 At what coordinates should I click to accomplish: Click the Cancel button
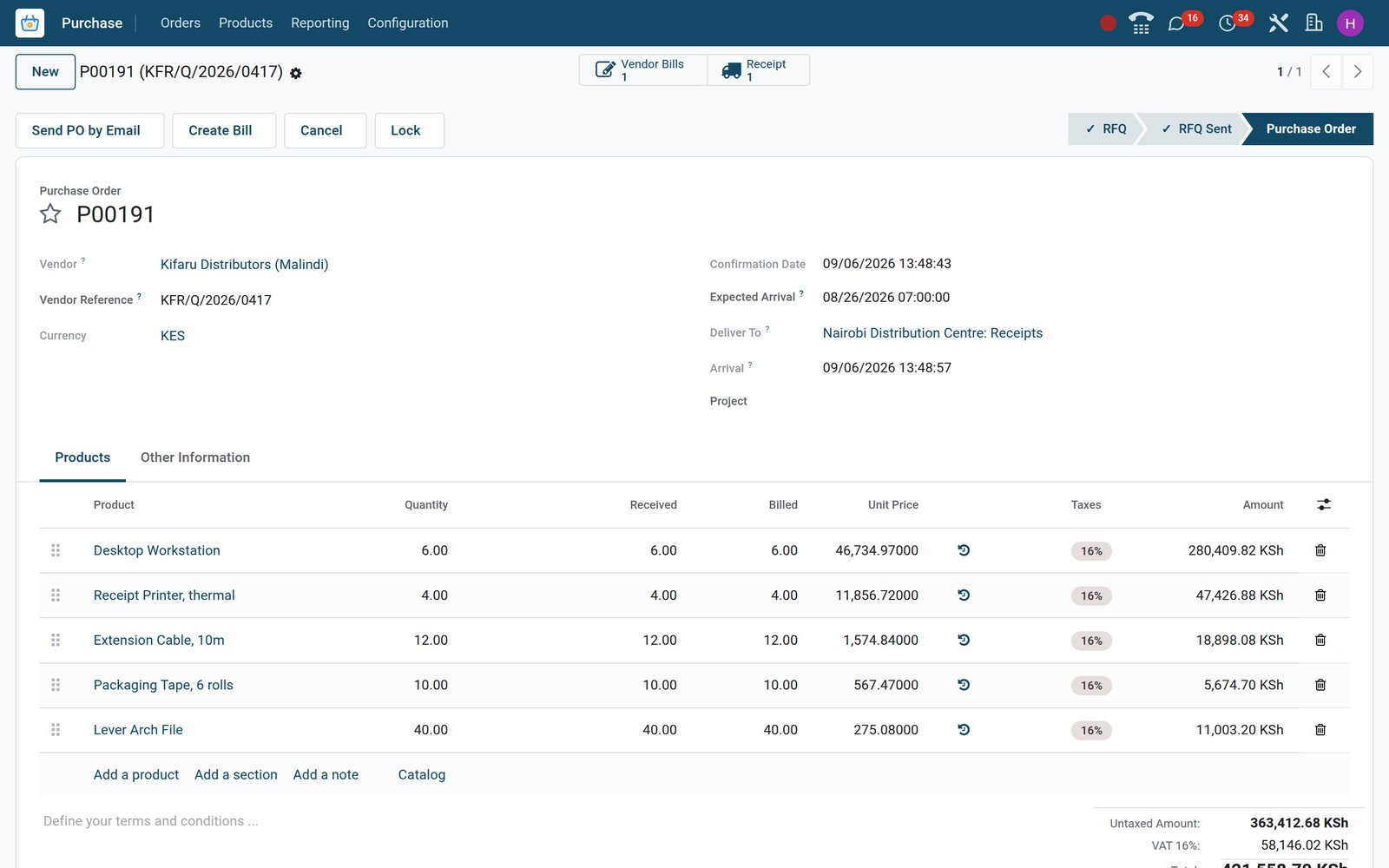click(326, 130)
